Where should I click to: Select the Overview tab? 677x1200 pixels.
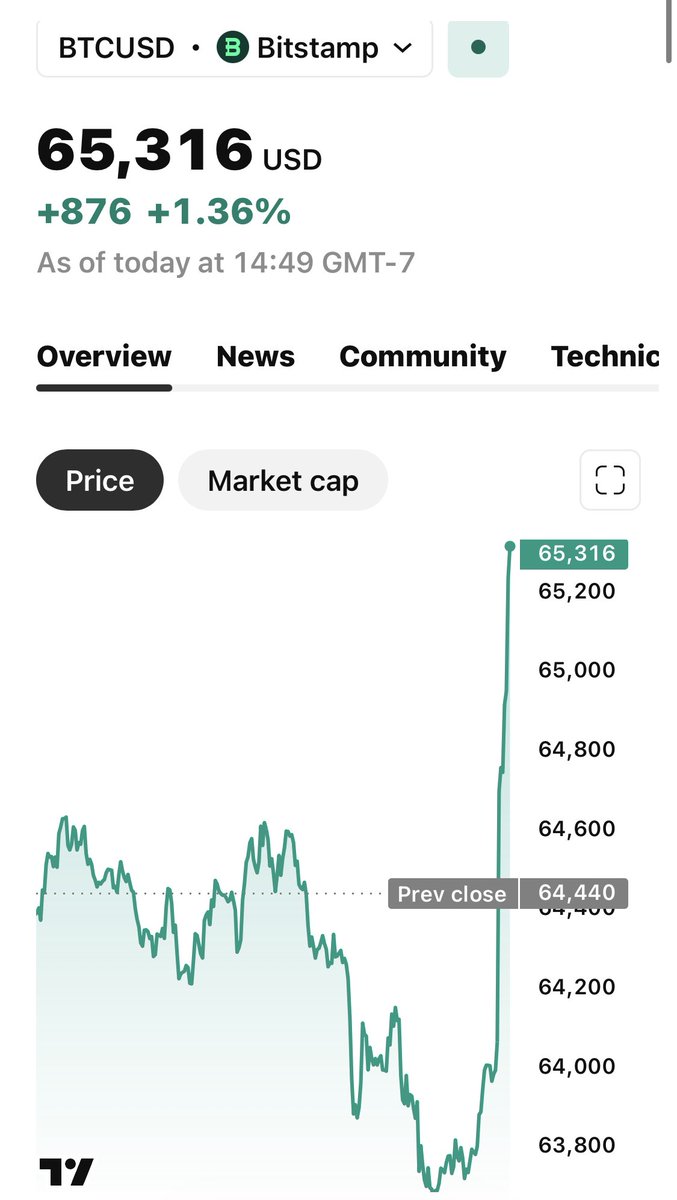(104, 357)
